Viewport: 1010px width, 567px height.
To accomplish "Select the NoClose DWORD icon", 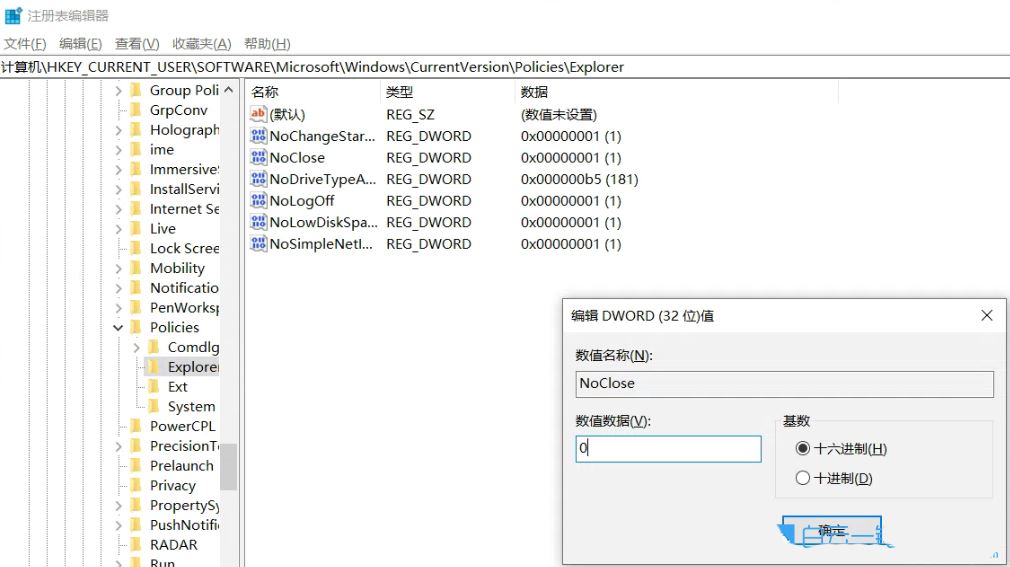I will (x=258, y=157).
